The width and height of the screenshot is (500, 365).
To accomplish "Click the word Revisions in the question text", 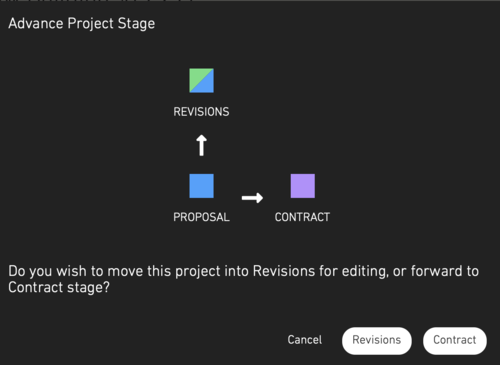I will [x=284, y=271].
